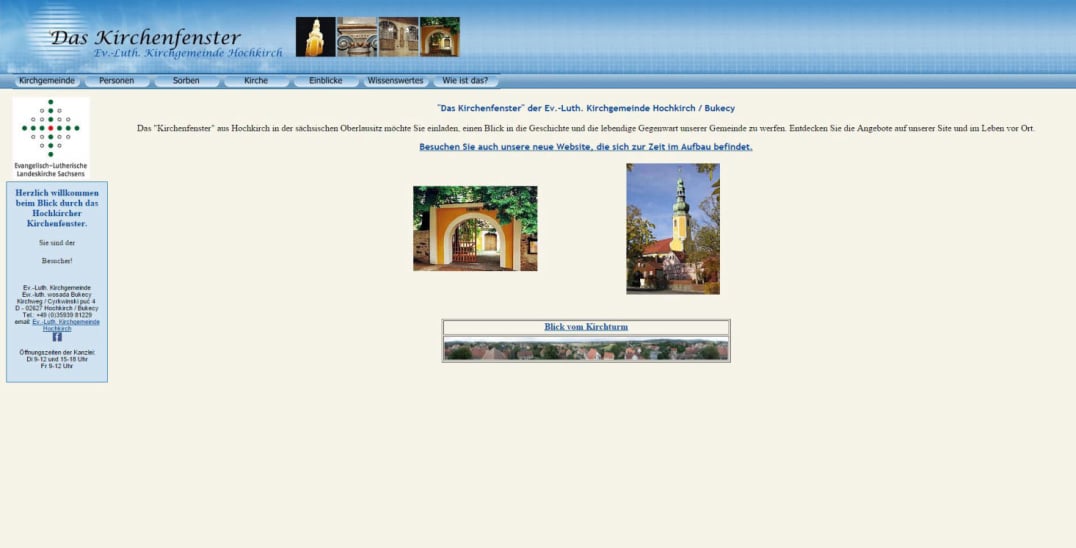
Task: Click the yellow gate archway photo
Action: (x=475, y=228)
